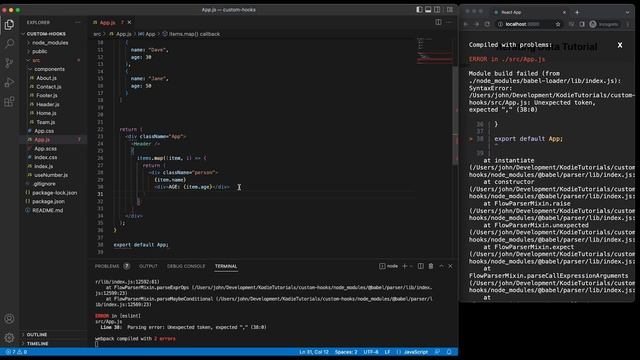The image size is (640, 360).
Task: Click 'src' in the editor breadcrumb
Action: coord(97,34)
